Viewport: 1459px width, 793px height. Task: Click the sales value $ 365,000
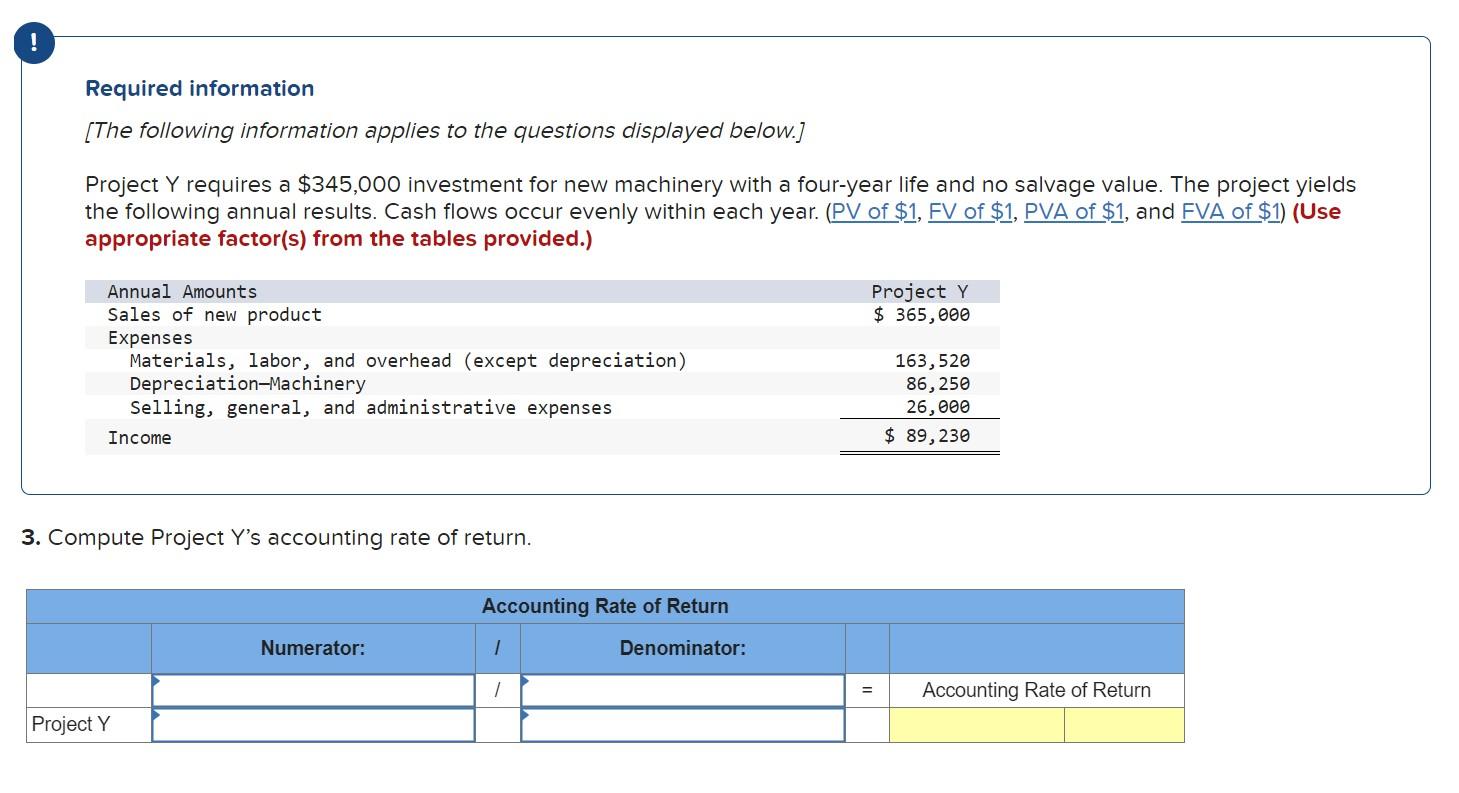tap(921, 315)
